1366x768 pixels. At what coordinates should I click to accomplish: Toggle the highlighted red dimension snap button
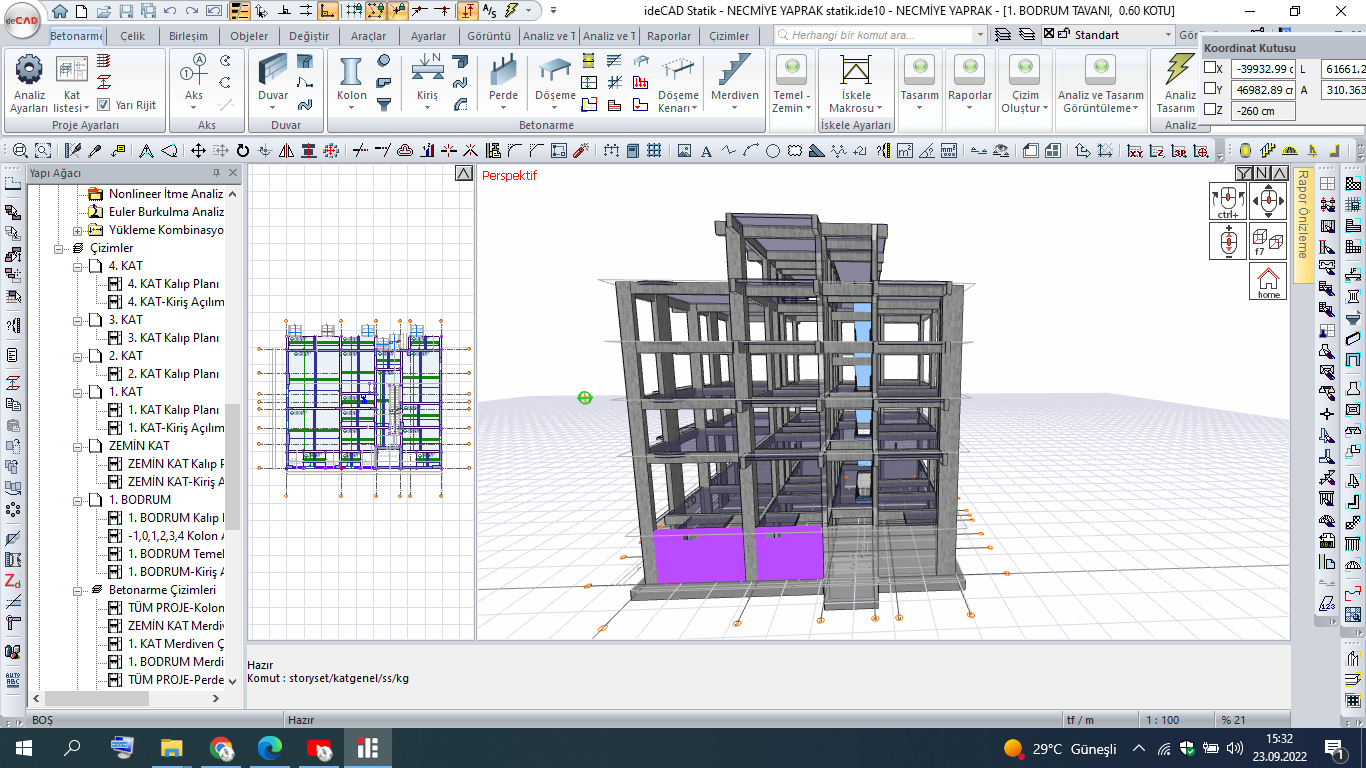click(468, 11)
